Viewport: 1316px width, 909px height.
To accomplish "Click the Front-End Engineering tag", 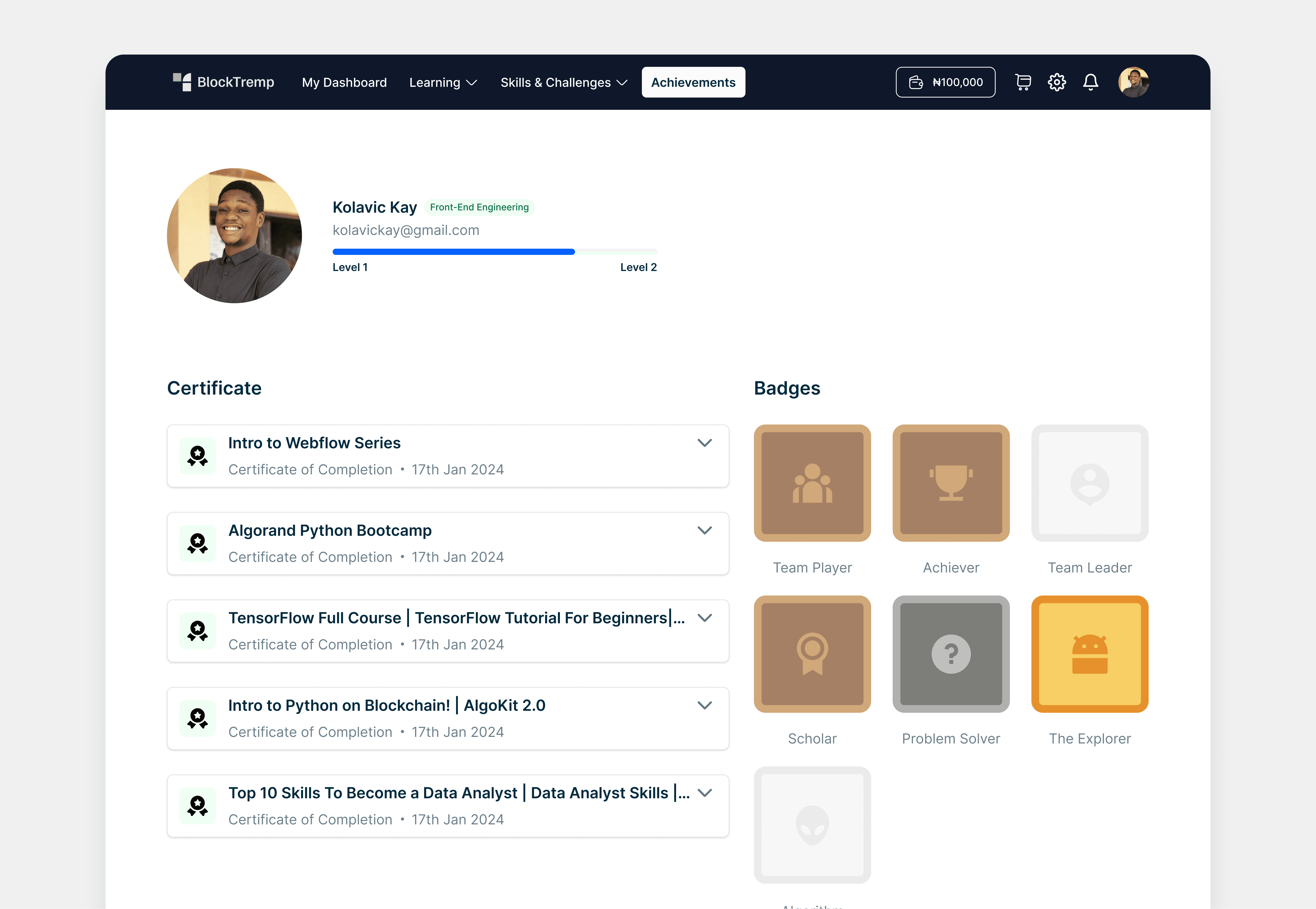I will click(x=479, y=207).
